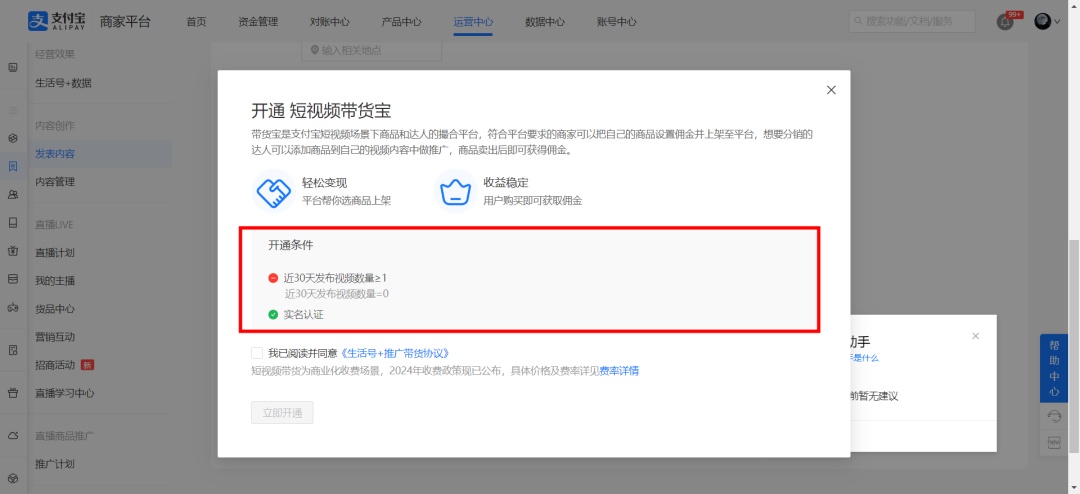Image resolution: width=1080 pixels, height=494 pixels.
Task: Select the game controller icon in the left rail
Action: coord(13,307)
